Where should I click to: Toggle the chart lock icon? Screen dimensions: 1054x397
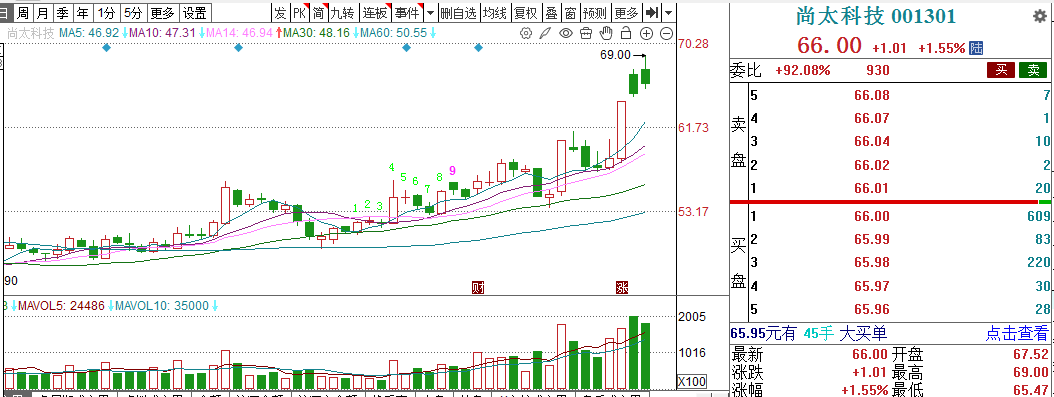pos(626,33)
